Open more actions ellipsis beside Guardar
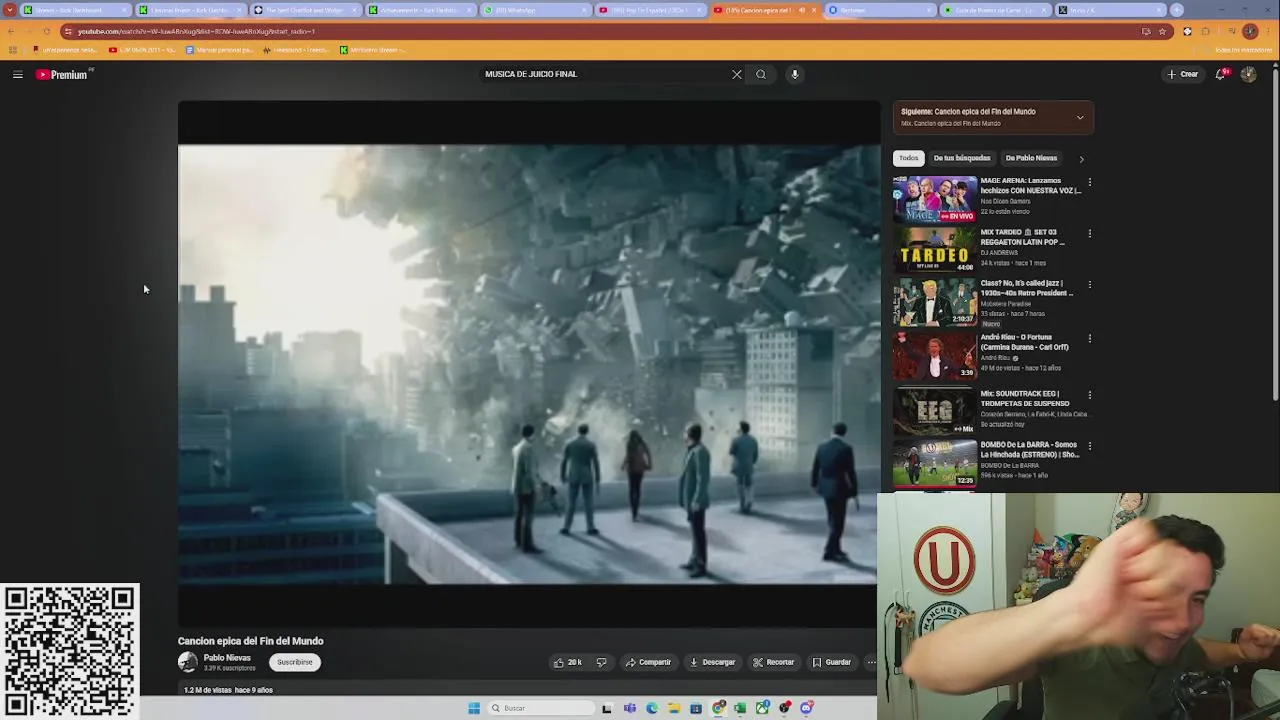This screenshot has height=720, width=1280. (x=870, y=662)
